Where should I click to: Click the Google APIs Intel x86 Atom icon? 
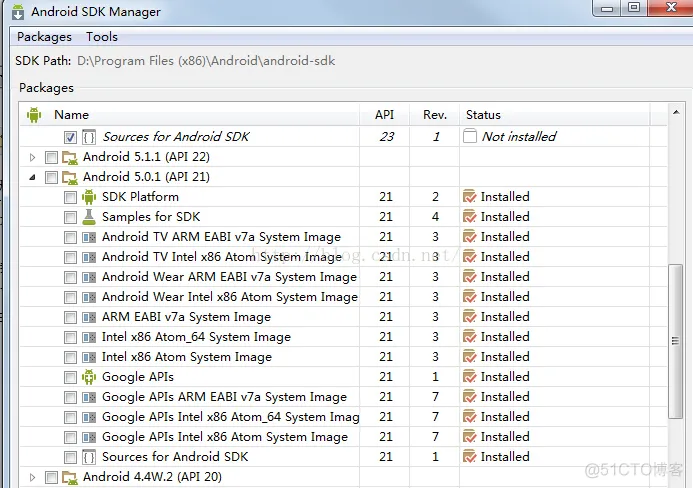(x=89, y=438)
